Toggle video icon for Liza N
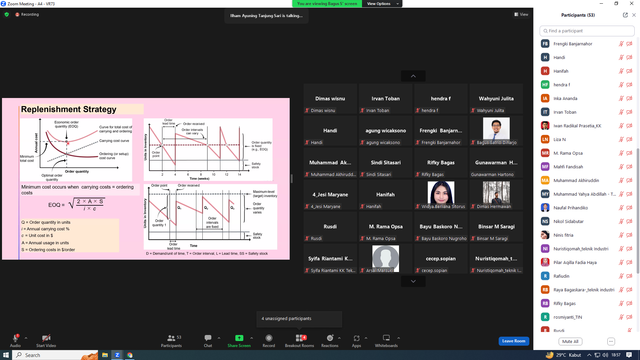The image size is (640, 360). pos(629,139)
